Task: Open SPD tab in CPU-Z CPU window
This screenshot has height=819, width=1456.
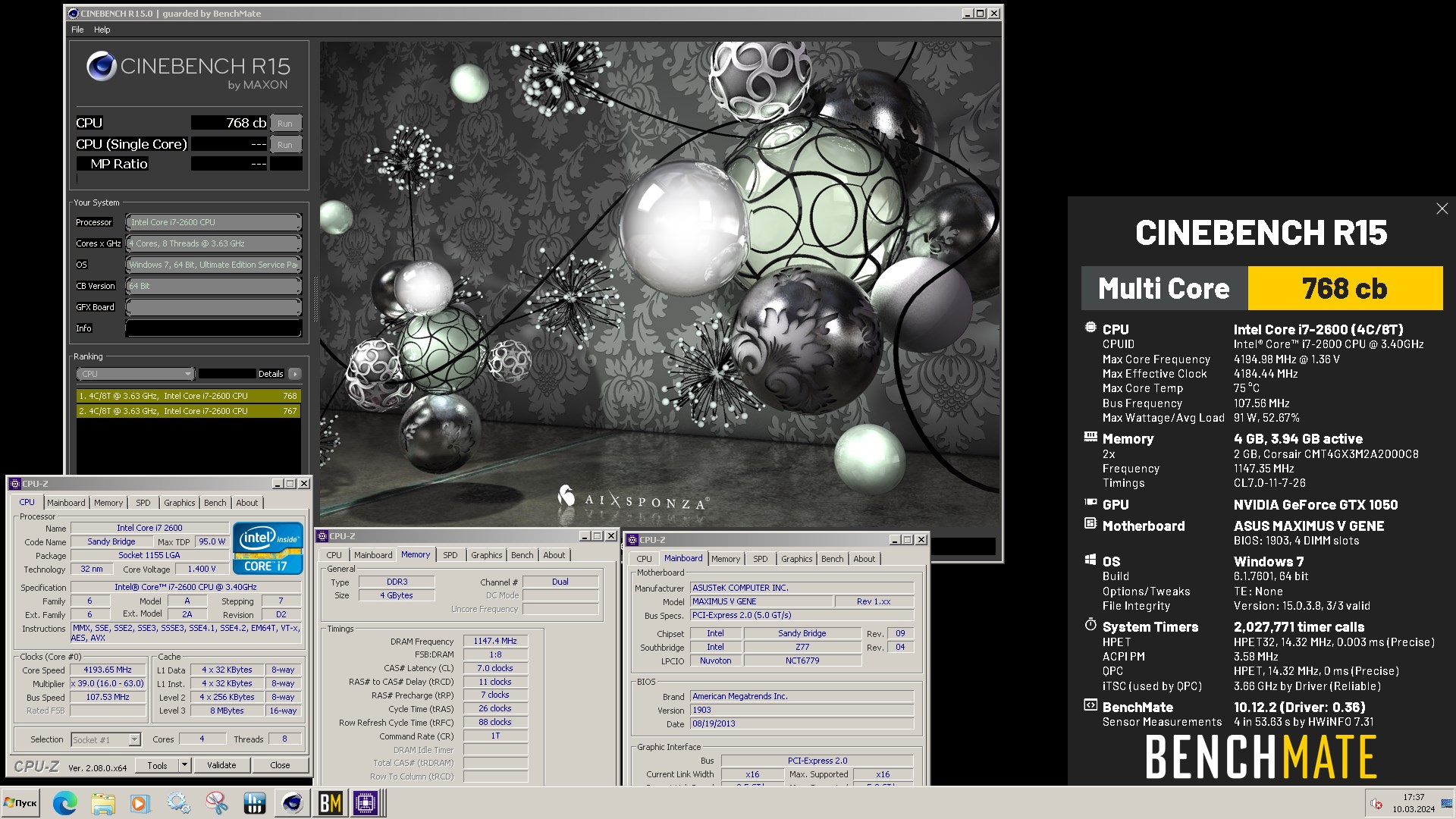Action: pos(143,503)
